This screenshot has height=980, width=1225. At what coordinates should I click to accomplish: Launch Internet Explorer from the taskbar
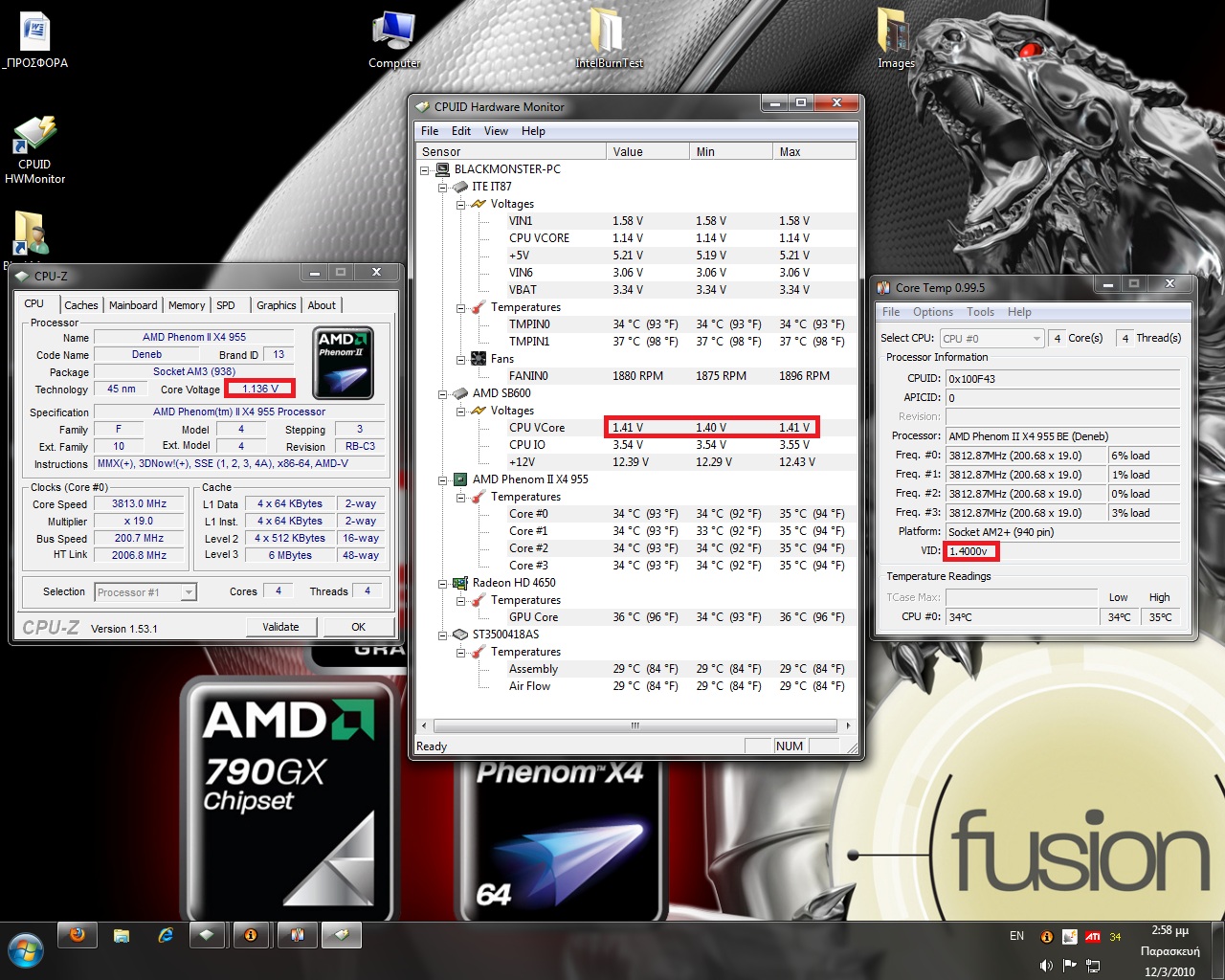click(x=166, y=936)
